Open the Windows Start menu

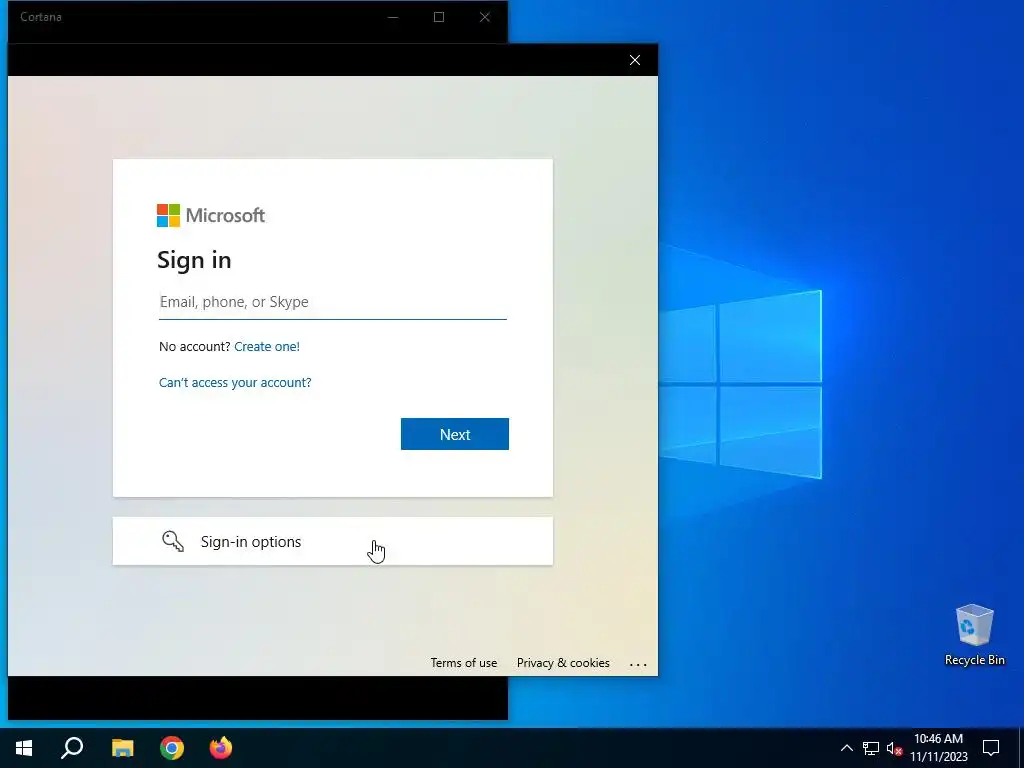tap(24, 748)
